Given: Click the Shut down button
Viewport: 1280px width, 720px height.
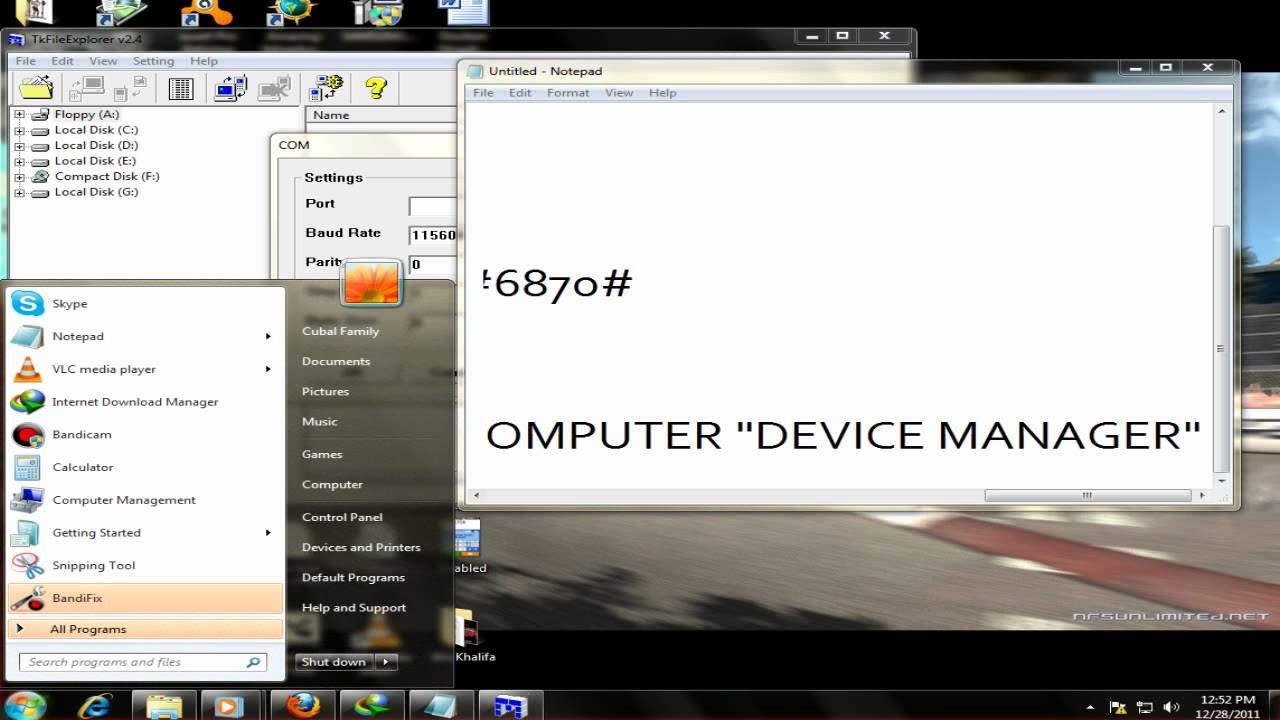Looking at the screenshot, I should (334, 662).
